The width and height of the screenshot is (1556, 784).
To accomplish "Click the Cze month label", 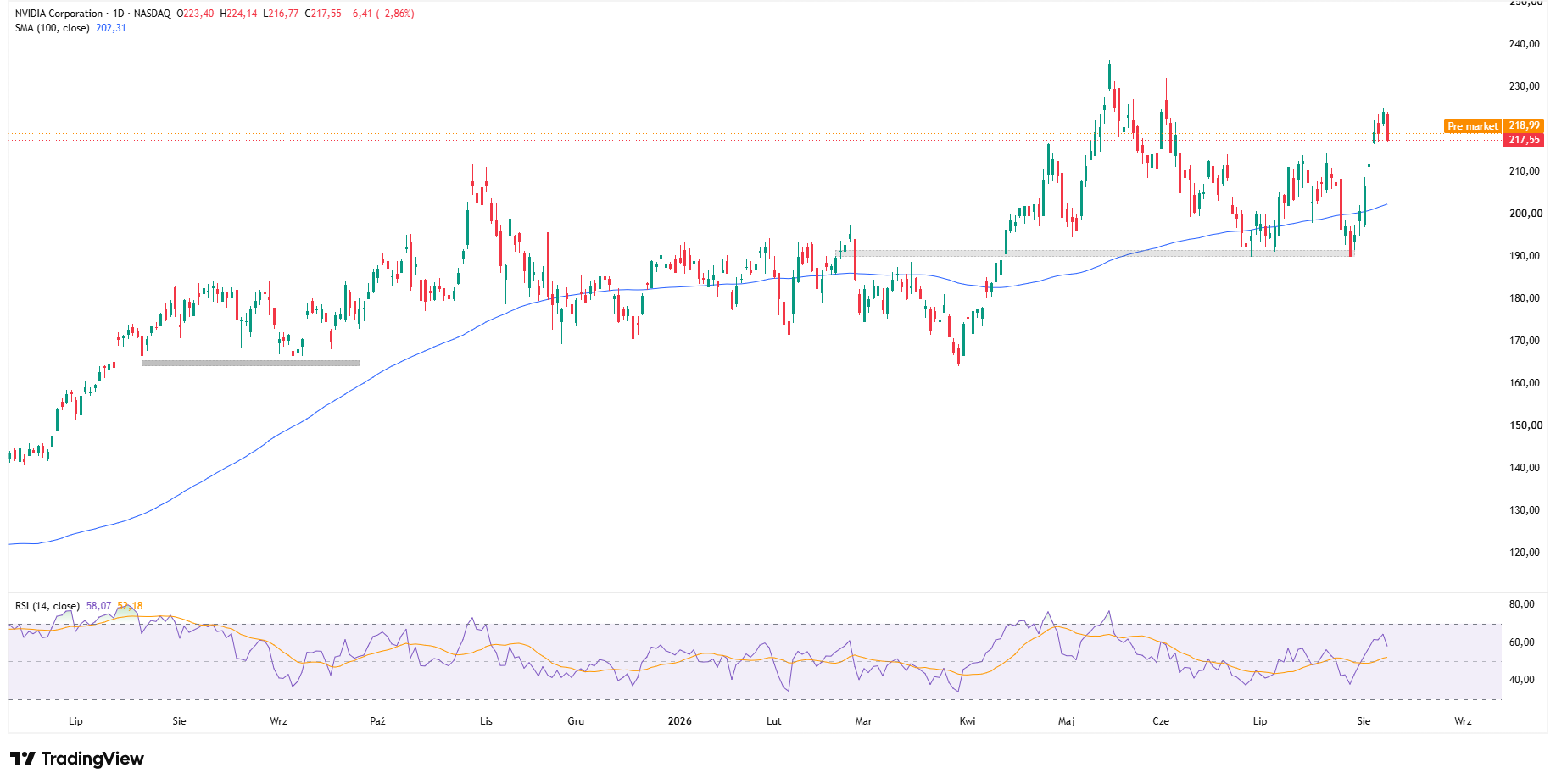I will click(x=1161, y=721).
